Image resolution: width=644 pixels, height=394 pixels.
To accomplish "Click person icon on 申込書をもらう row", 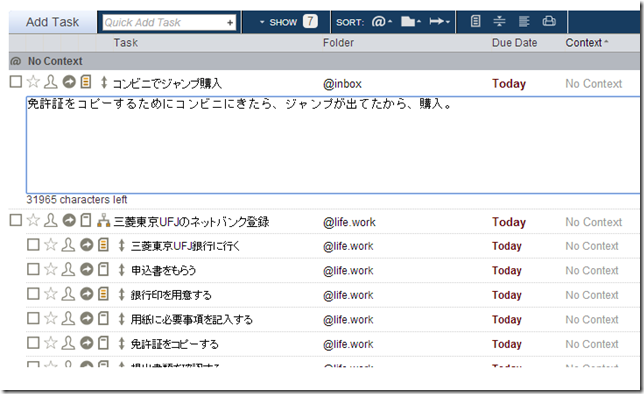I will 68,269.
